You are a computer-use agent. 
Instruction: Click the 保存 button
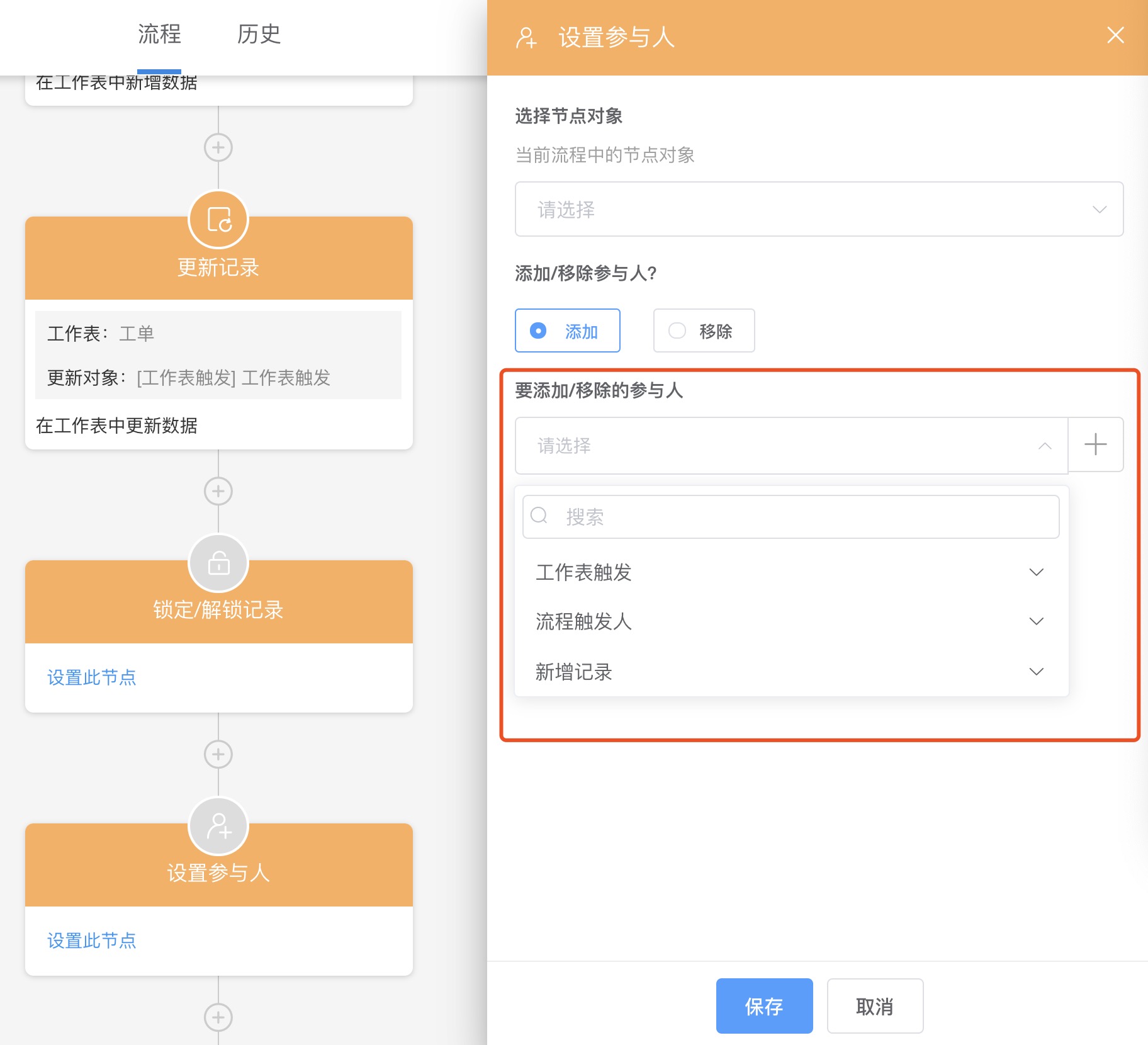(x=764, y=1006)
